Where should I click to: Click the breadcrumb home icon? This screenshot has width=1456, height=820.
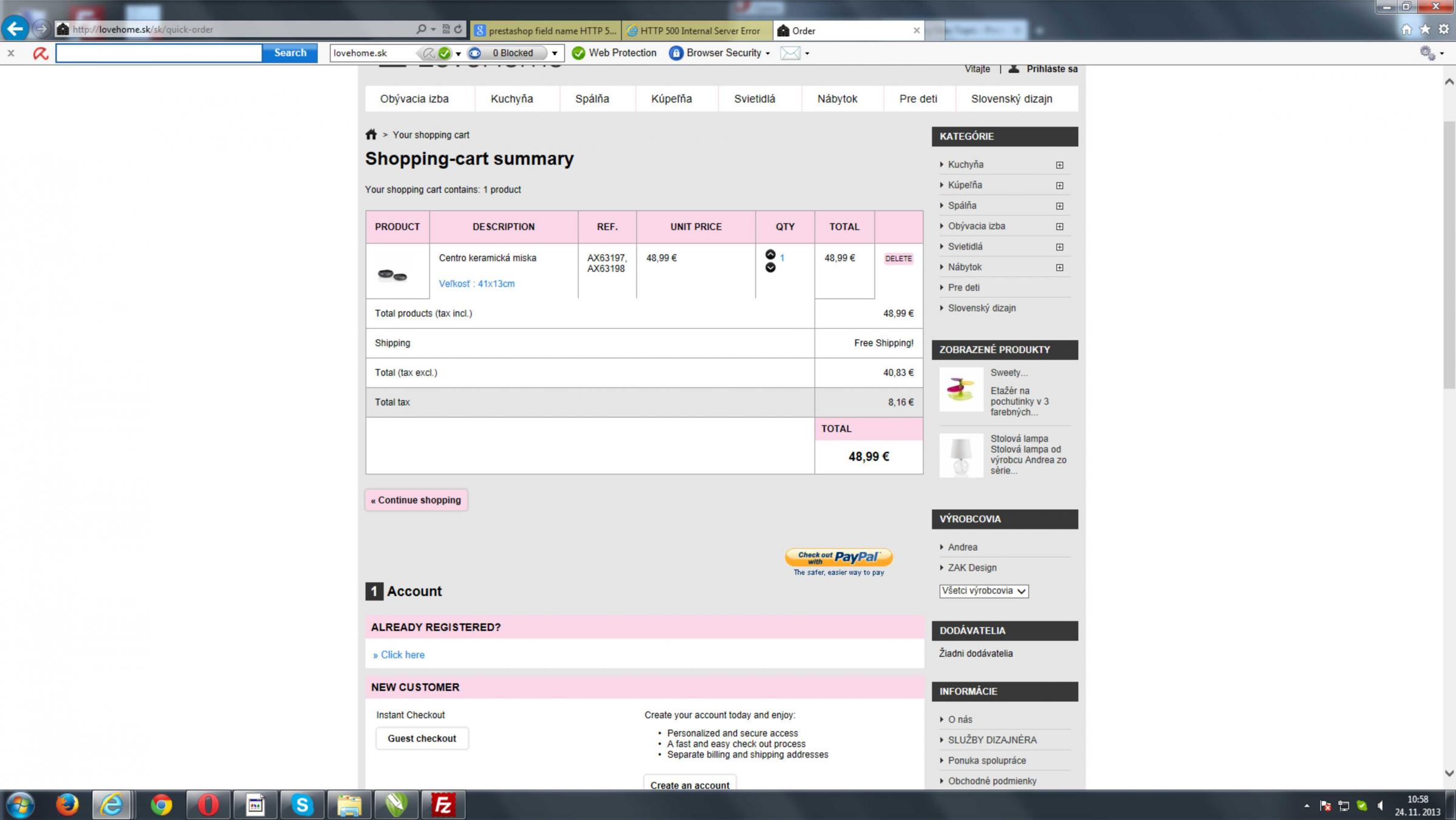(x=371, y=135)
